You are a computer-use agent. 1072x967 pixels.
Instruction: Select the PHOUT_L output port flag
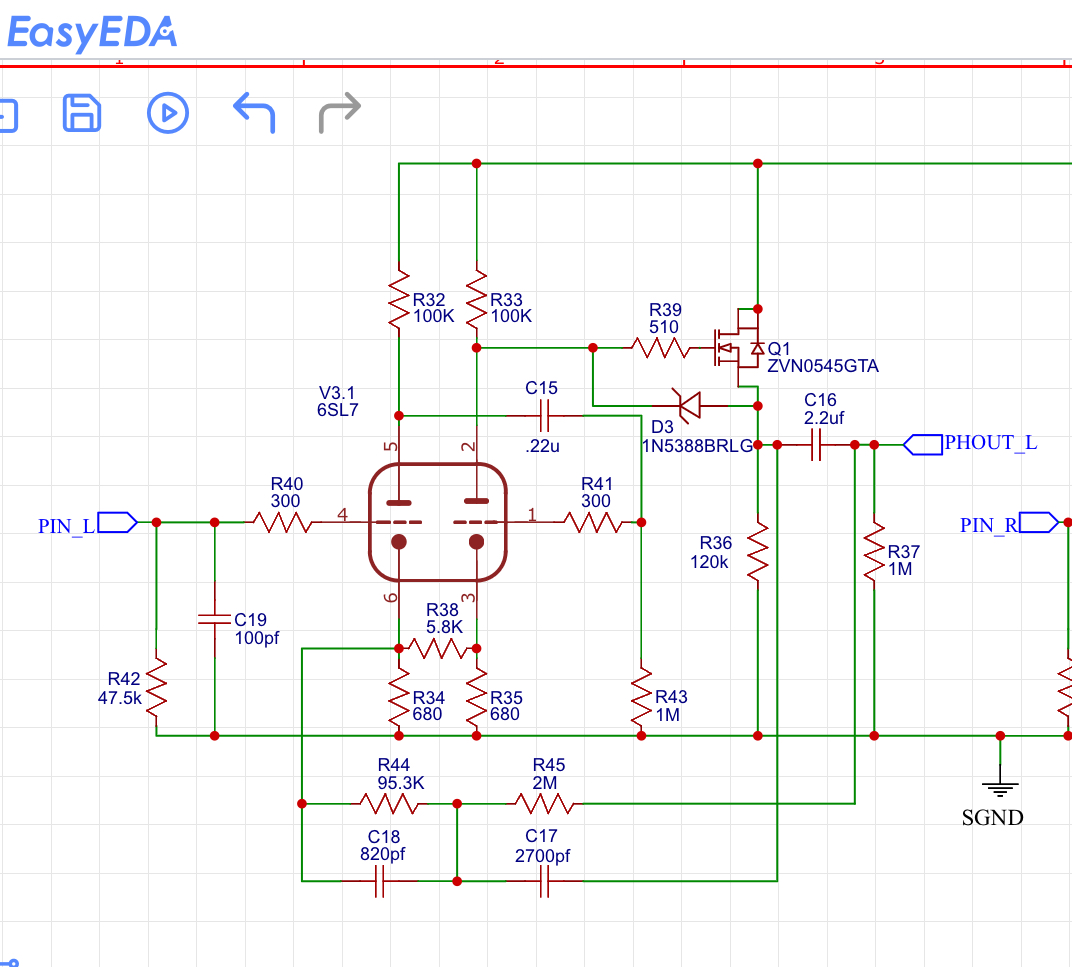click(x=923, y=445)
